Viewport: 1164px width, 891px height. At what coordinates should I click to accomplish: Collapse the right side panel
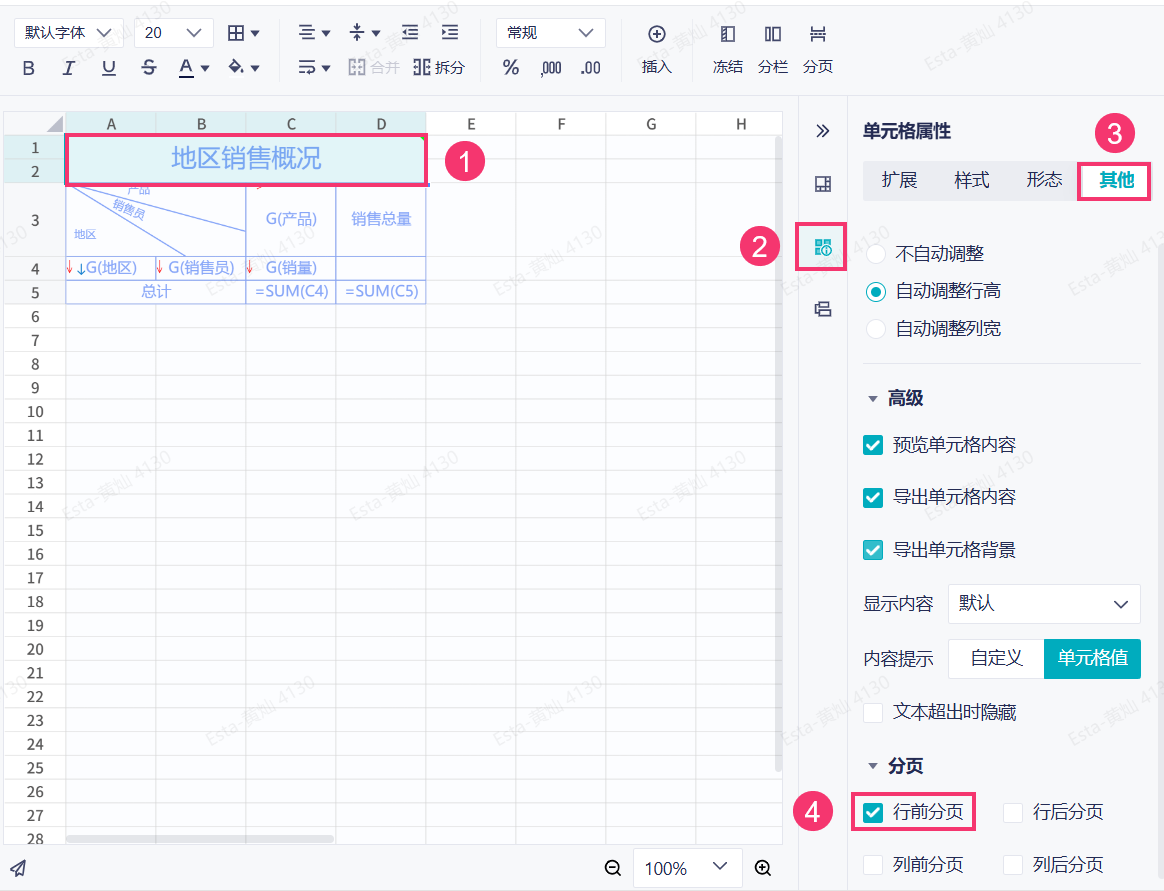coord(823,131)
